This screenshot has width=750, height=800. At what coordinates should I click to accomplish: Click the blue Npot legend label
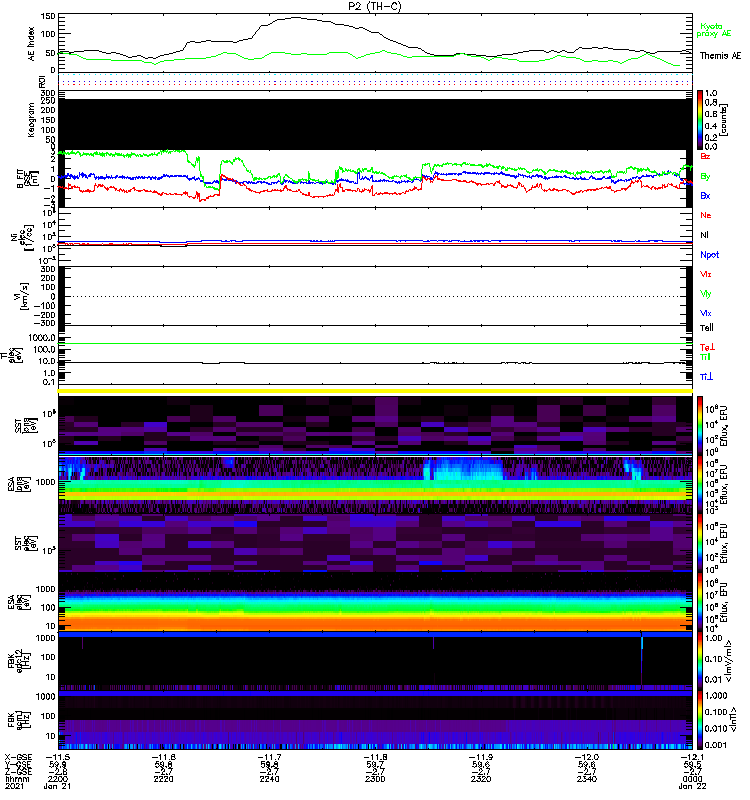pyautogui.click(x=709, y=255)
